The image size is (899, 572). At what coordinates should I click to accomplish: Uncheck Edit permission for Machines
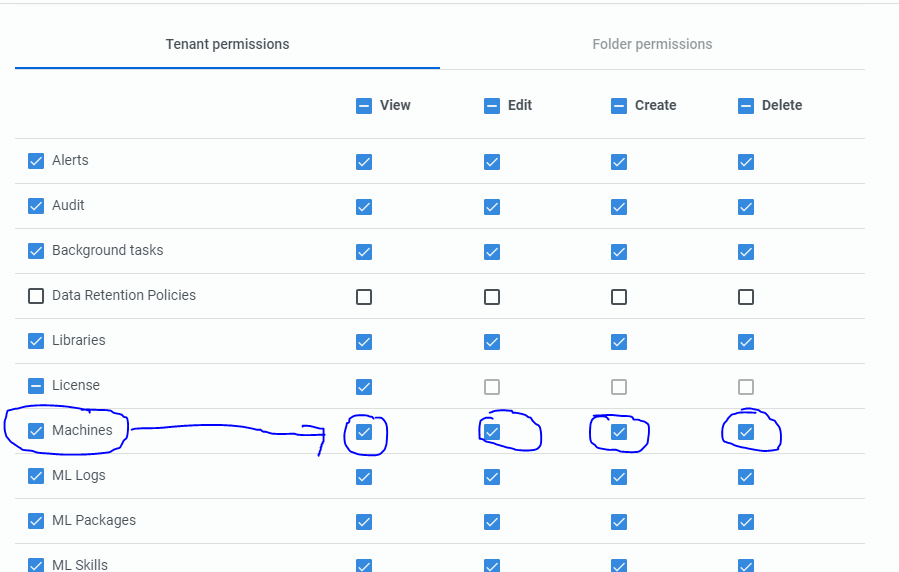pyautogui.click(x=492, y=432)
